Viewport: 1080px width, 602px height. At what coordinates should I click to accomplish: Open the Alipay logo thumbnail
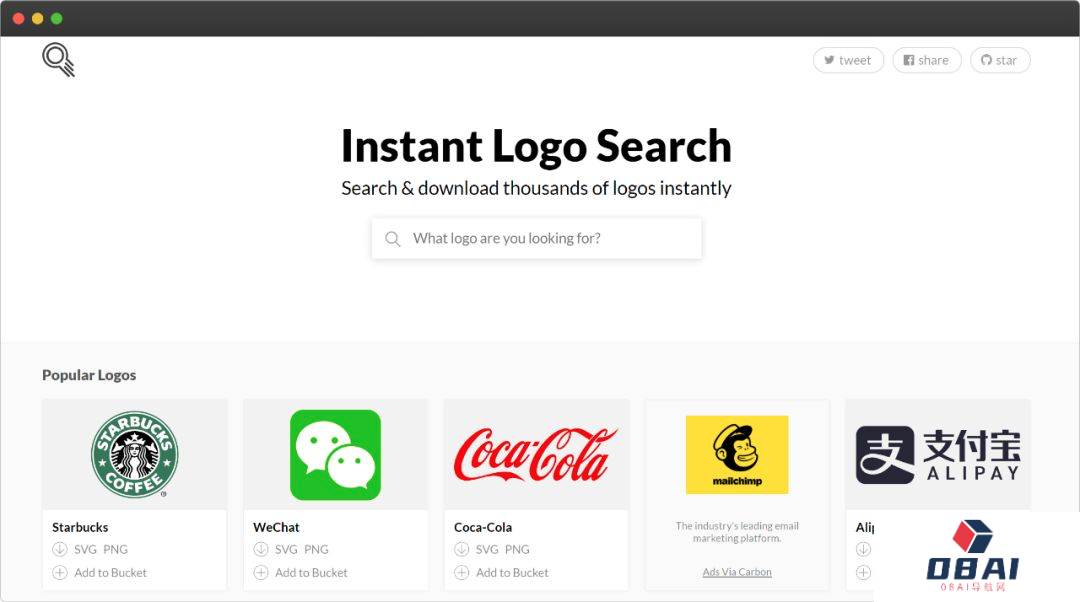click(x=938, y=455)
